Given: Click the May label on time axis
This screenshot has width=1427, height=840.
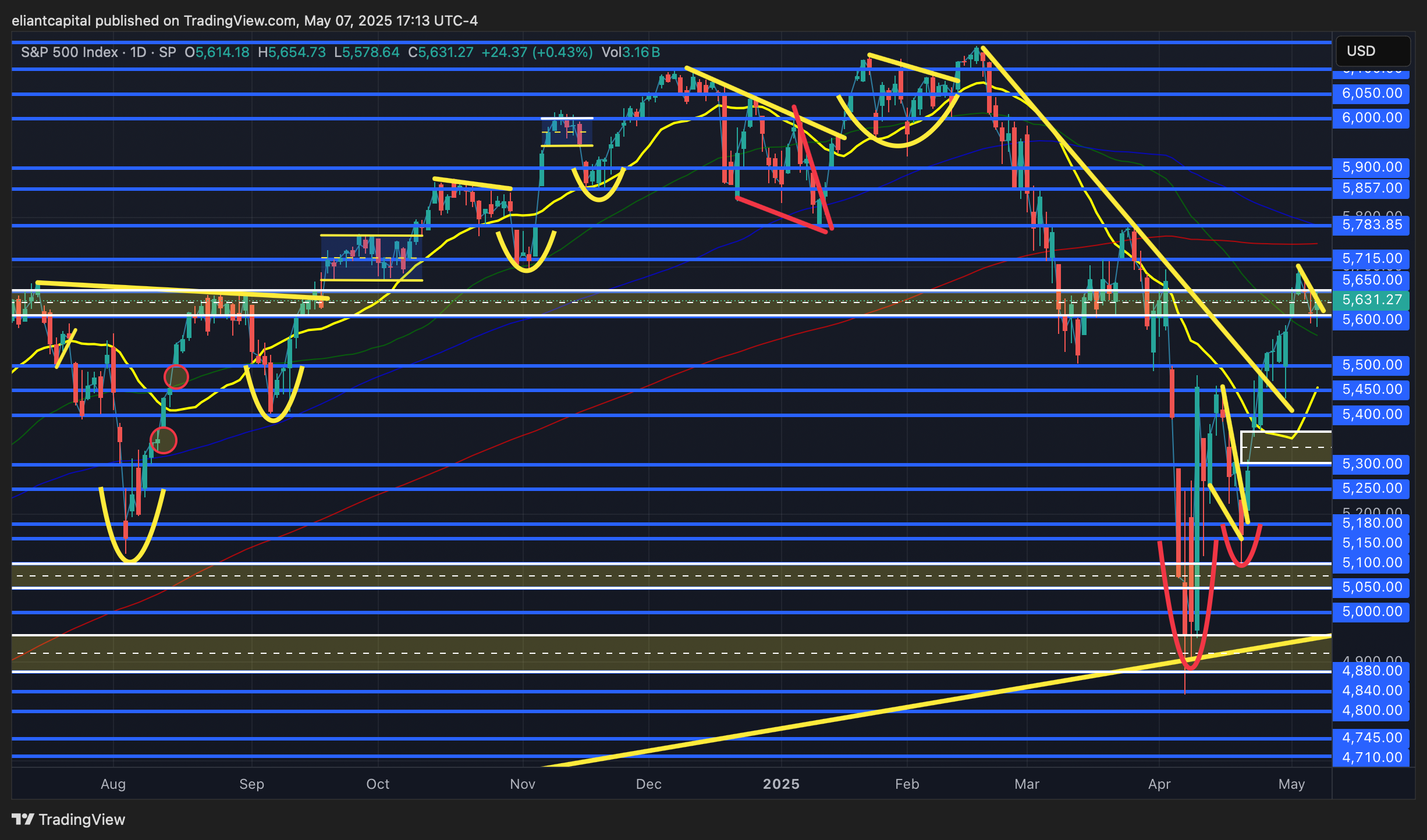Looking at the screenshot, I should click(1291, 784).
